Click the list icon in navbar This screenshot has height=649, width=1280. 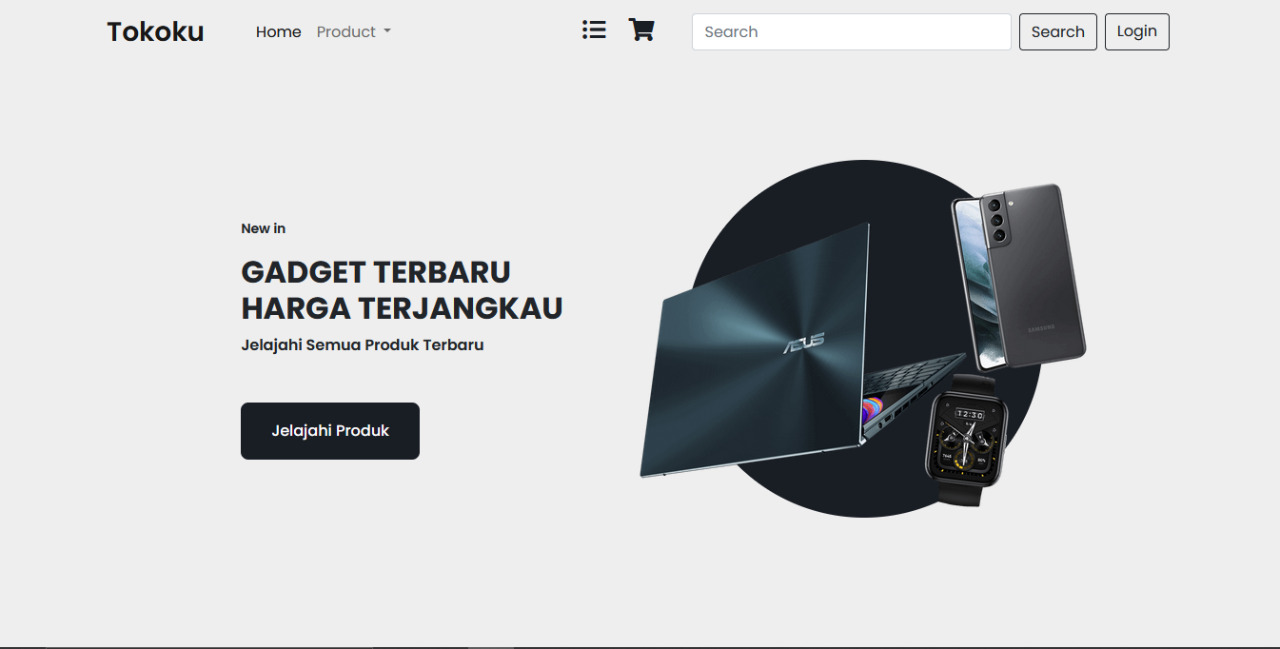click(594, 30)
